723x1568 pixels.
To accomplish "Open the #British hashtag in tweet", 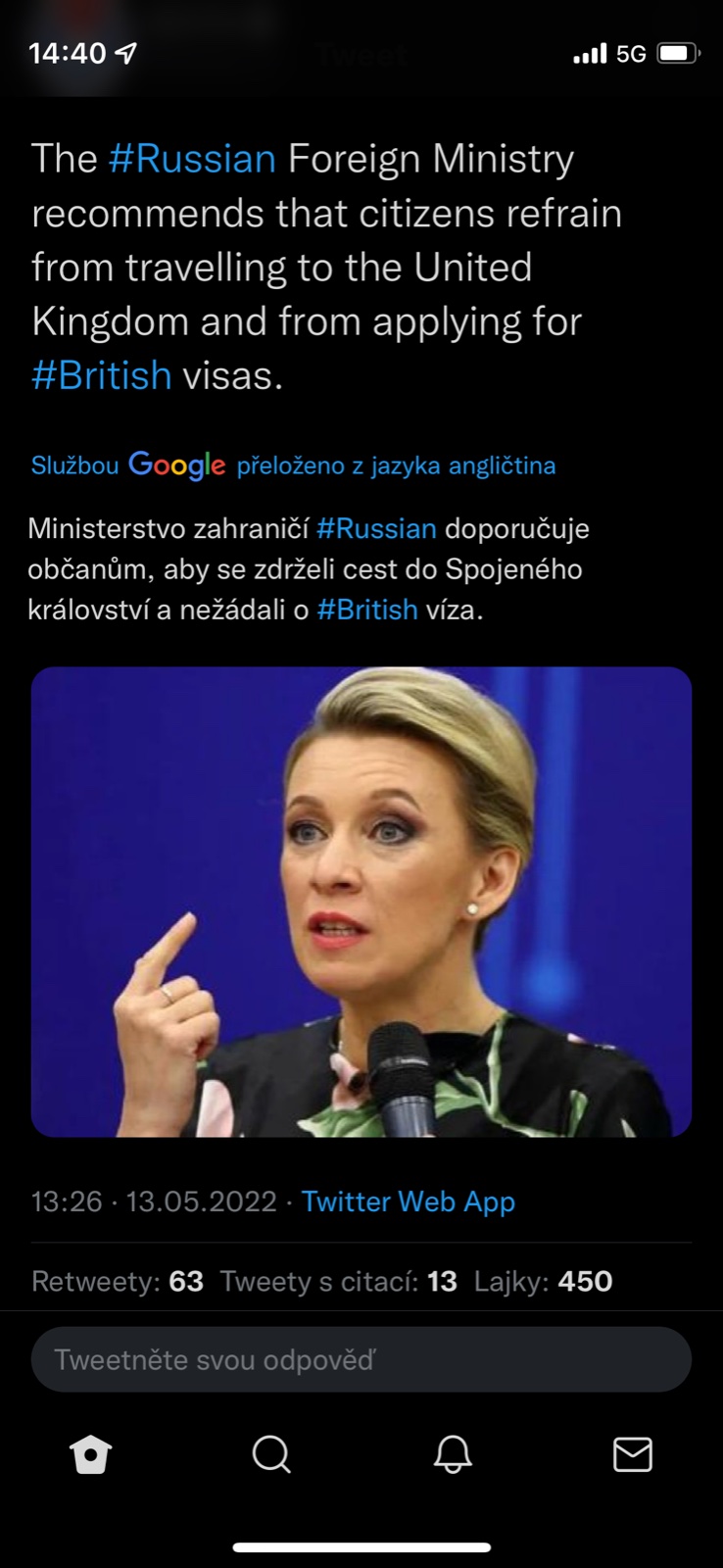I will pos(102,375).
